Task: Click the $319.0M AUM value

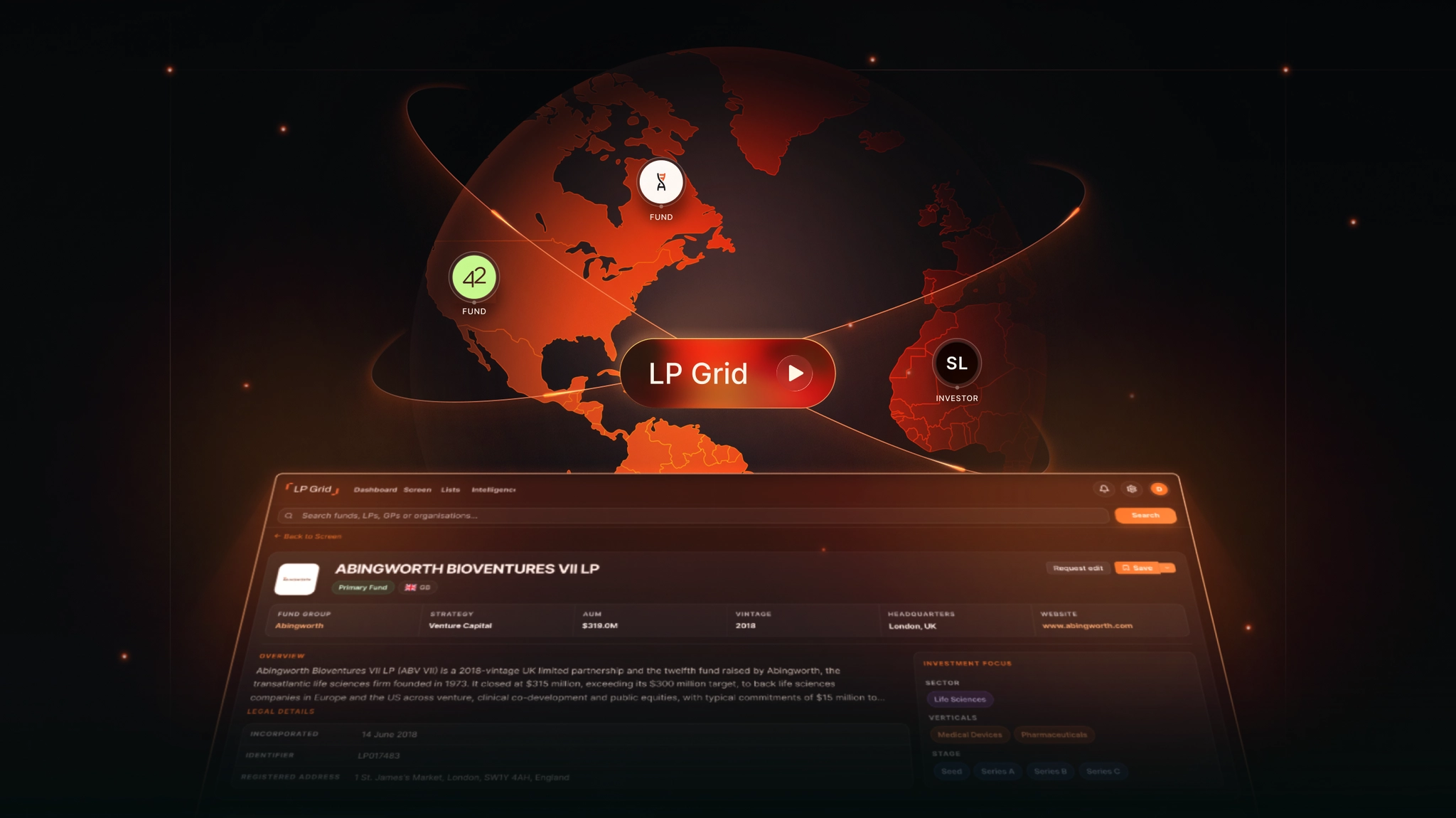Action: pos(599,626)
